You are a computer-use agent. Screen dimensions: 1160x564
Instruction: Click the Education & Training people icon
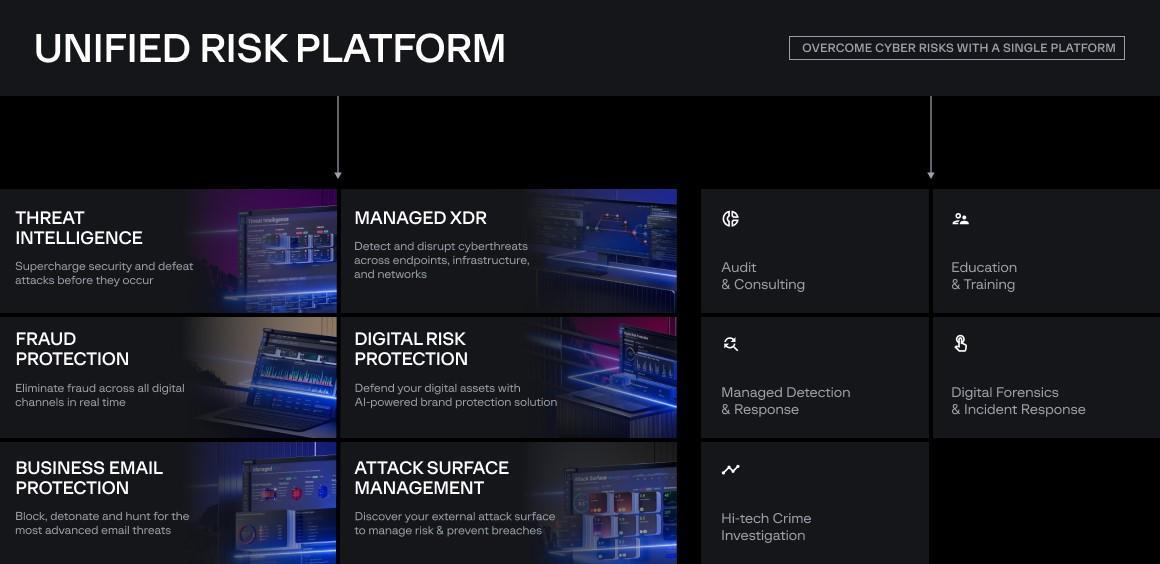[x=960, y=219]
